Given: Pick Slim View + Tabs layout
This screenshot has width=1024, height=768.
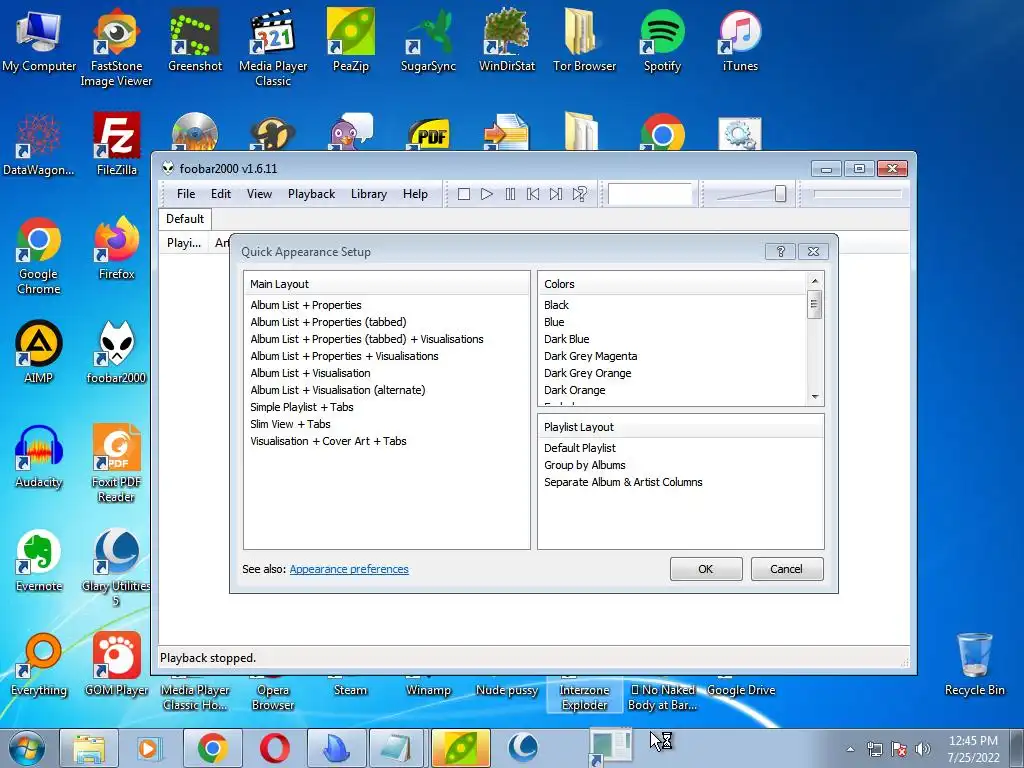Looking at the screenshot, I should [x=290, y=424].
